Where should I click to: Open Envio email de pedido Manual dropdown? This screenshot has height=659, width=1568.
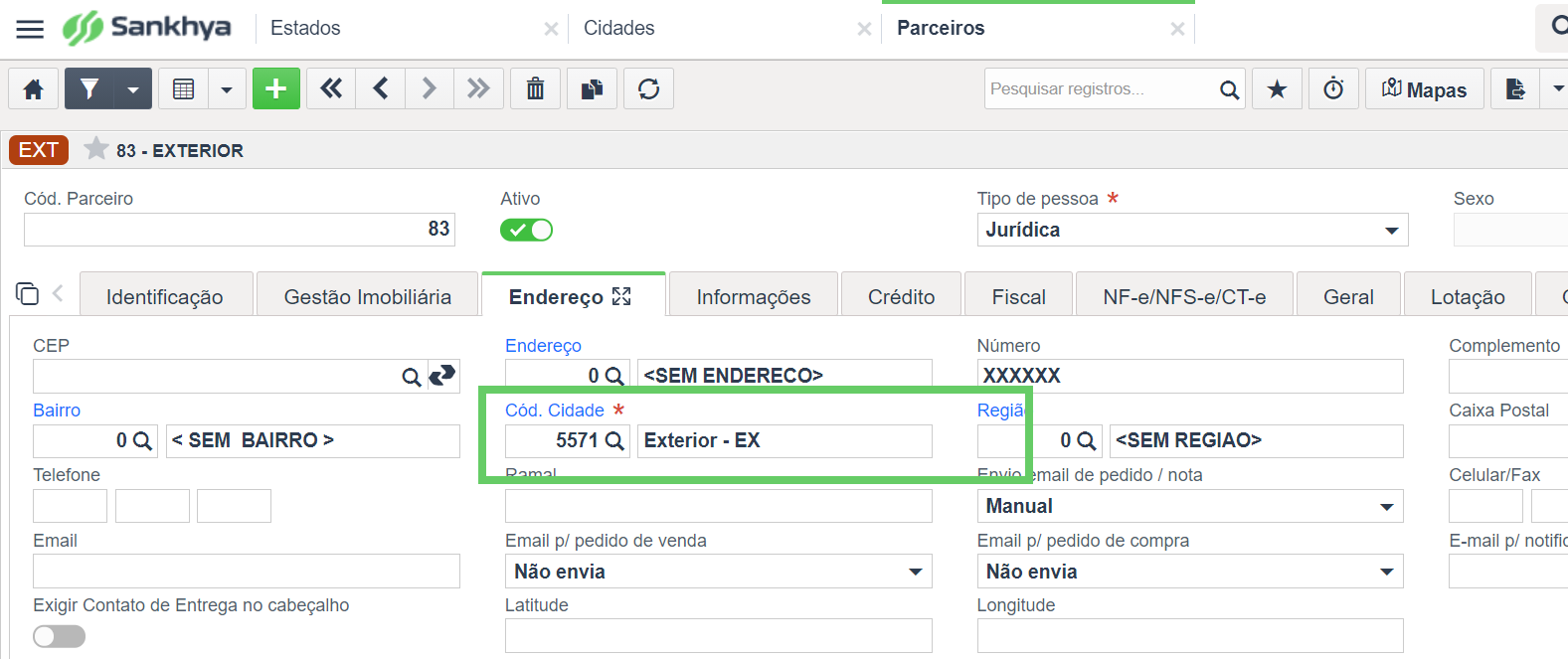coord(1190,506)
